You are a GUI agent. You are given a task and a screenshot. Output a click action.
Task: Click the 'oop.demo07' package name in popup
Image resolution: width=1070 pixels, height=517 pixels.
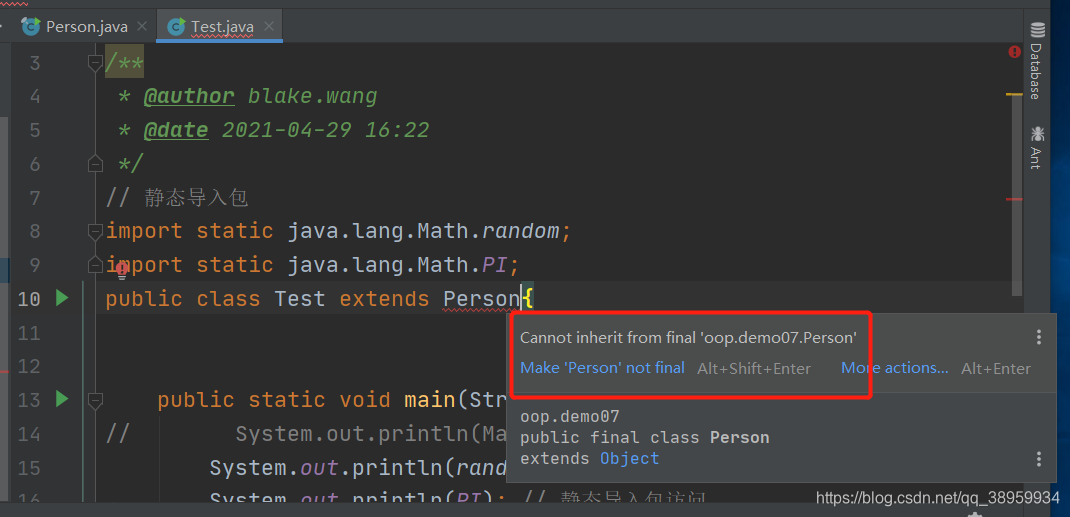click(x=570, y=417)
